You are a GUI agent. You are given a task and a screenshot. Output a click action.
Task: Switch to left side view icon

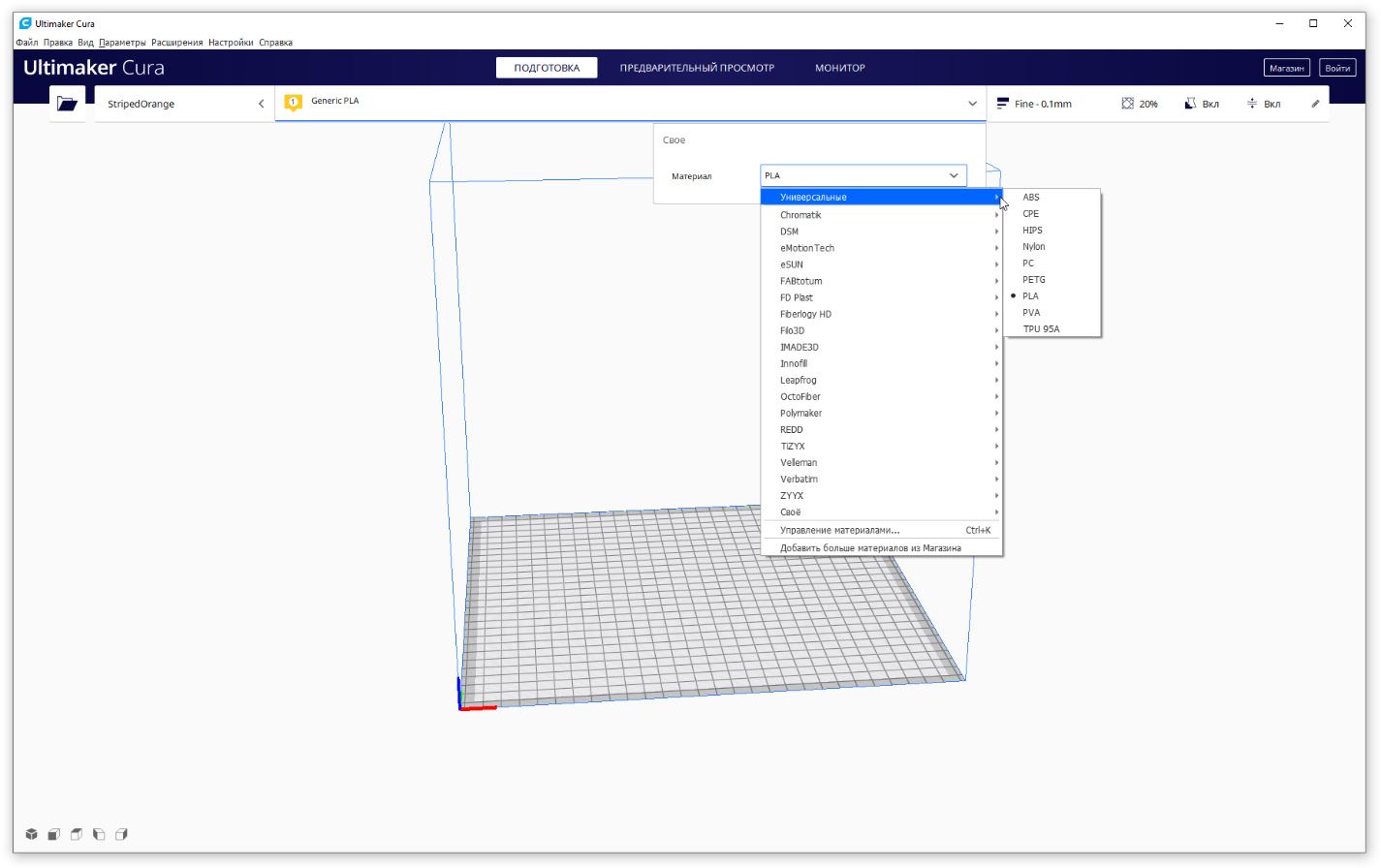pos(99,834)
